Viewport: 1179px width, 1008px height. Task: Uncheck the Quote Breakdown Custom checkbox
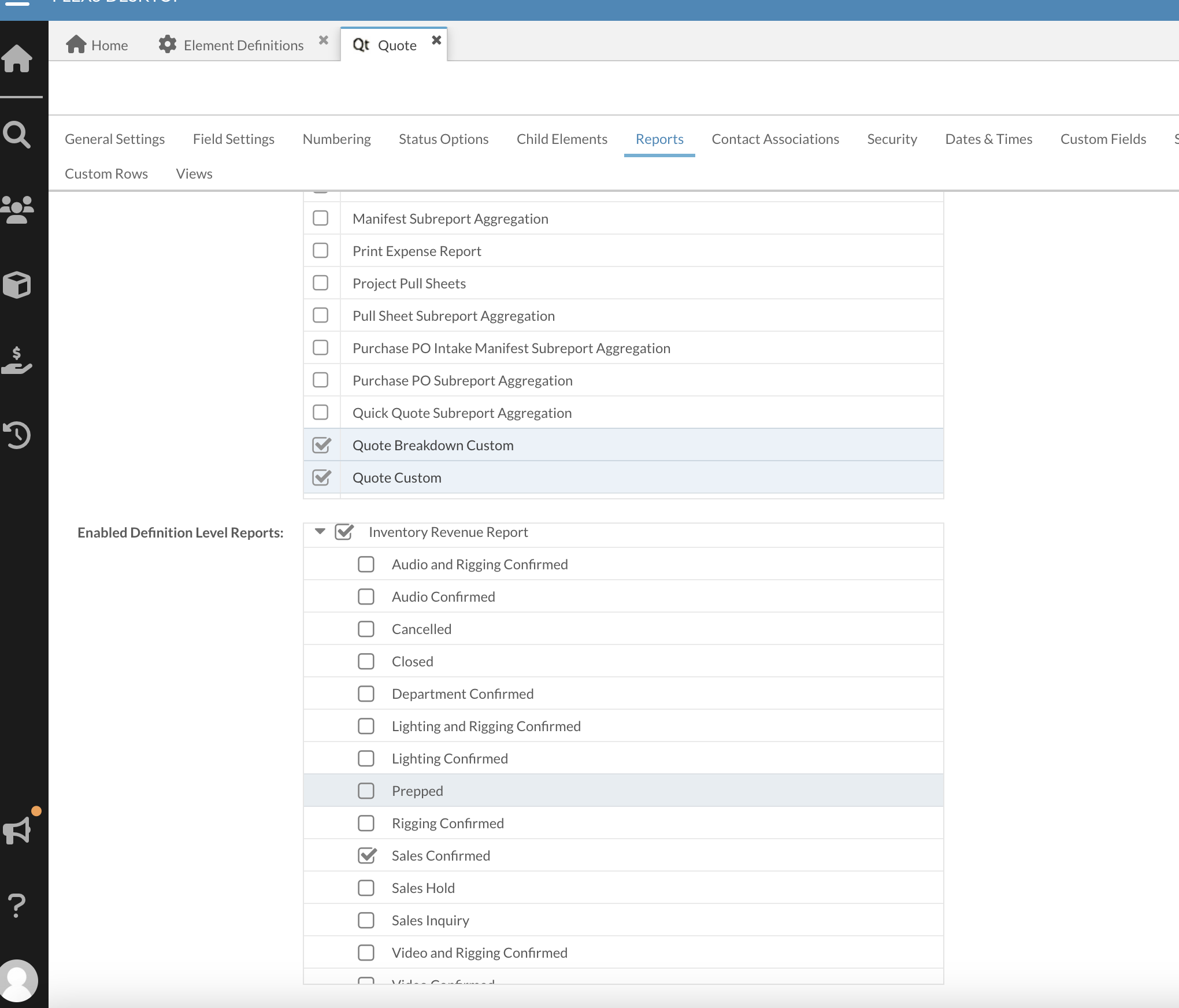click(x=321, y=445)
